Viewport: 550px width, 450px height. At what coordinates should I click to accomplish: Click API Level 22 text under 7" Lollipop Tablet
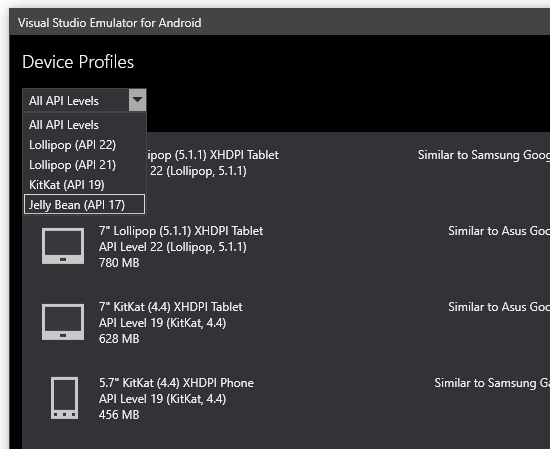tap(173, 247)
